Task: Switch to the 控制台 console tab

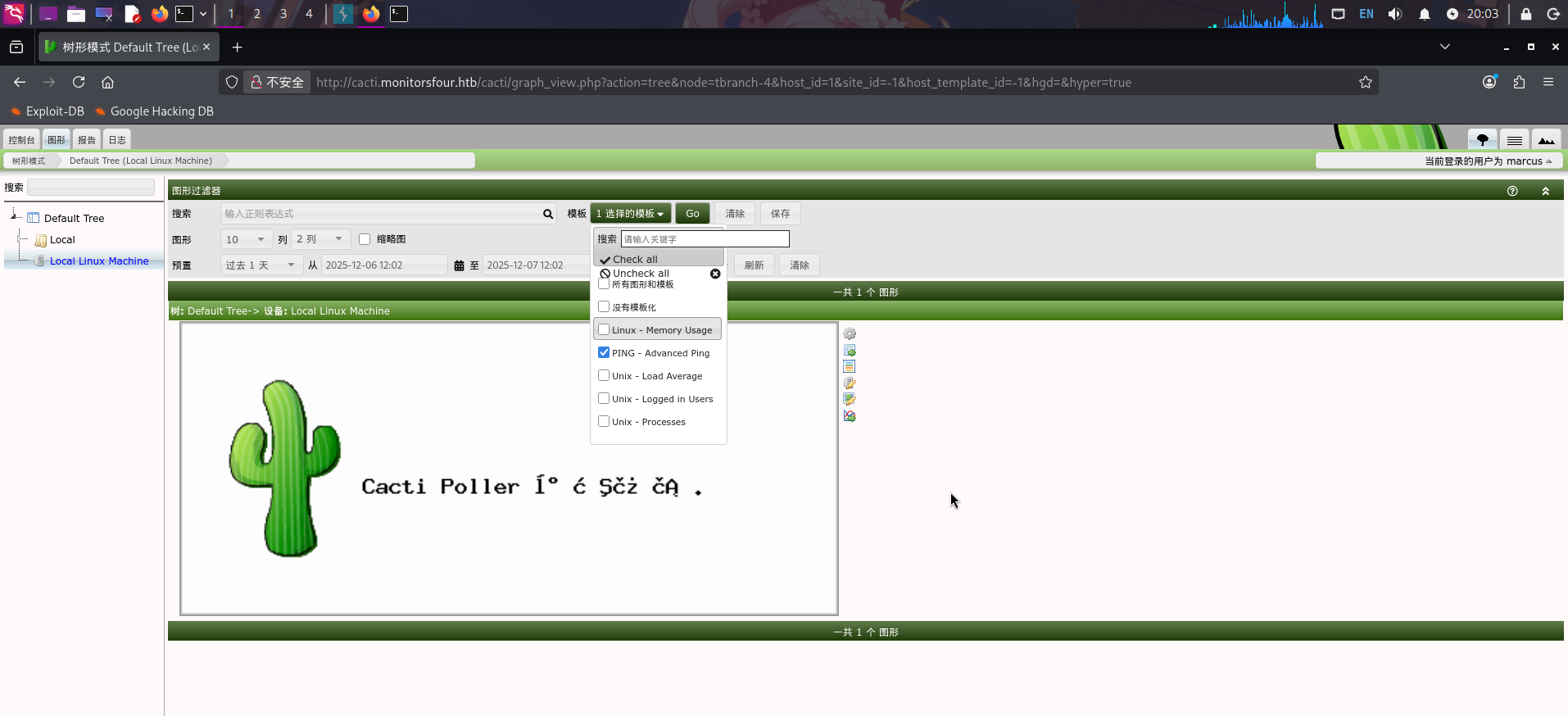Action: coord(21,140)
